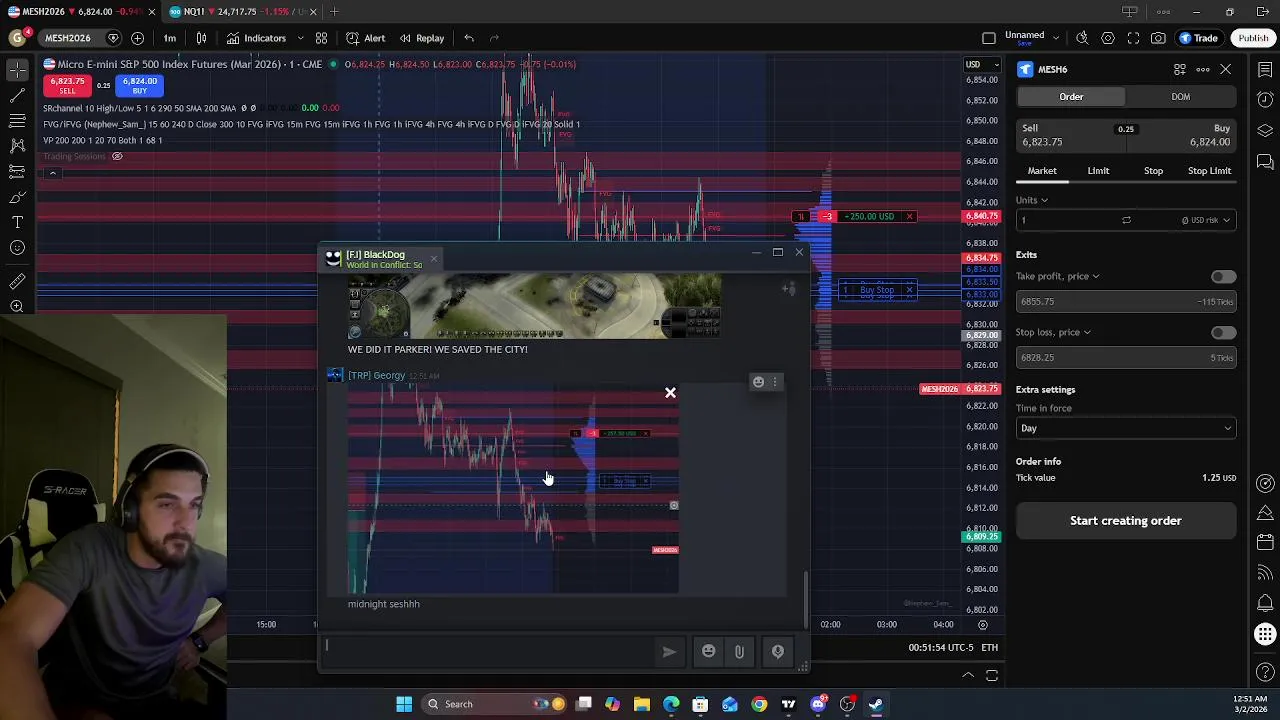Open the chart settings hexagon icon
The width and height of the screenshot is (1280, 720).
click(x=1108, y=38)
